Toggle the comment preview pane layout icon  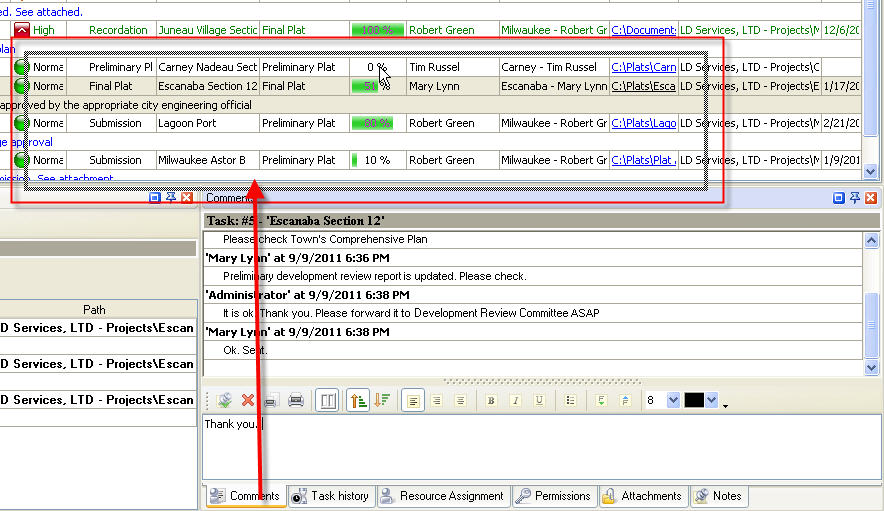point(327,400)
